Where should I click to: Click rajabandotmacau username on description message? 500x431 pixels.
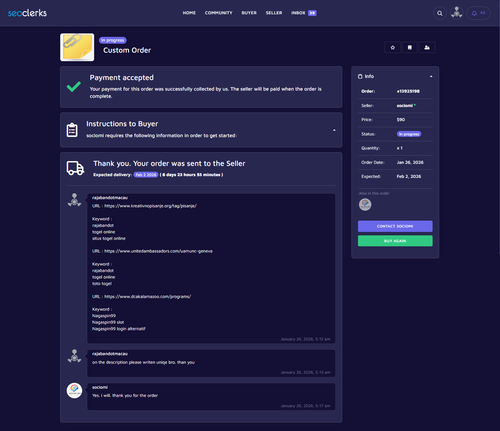(x=110, y=354)
